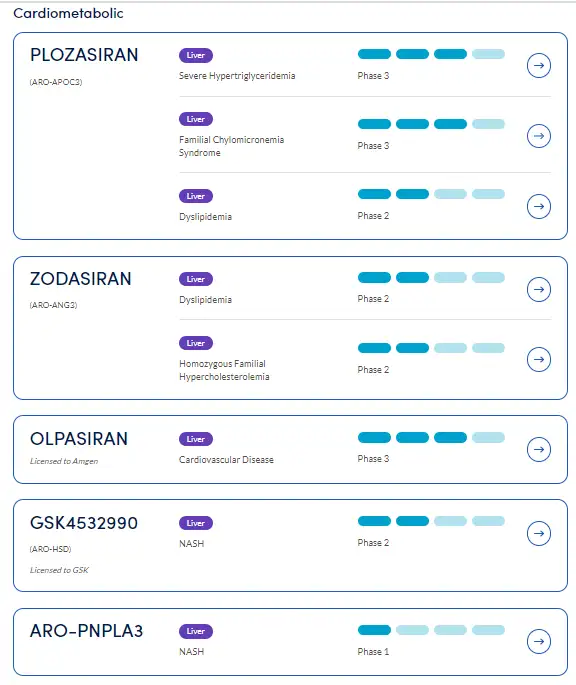
Task: Open arrow for Plozasiran Severe Hypertriglyceridemia
Action: pos(538,66)
